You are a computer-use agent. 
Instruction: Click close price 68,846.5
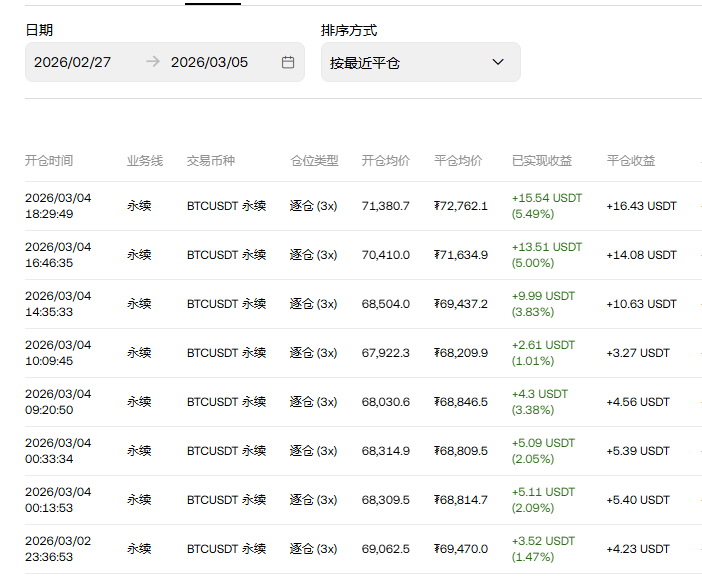click(461, 402)
